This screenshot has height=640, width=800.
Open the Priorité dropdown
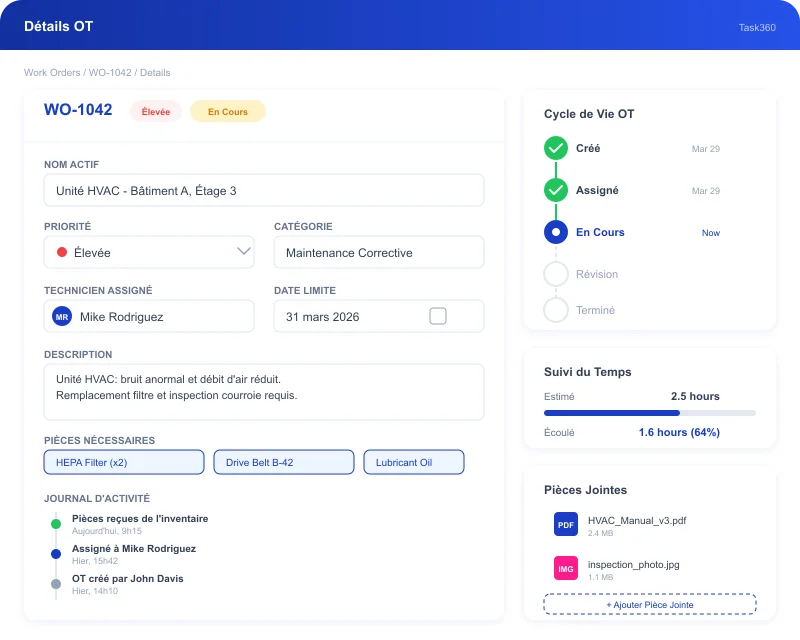149,252
